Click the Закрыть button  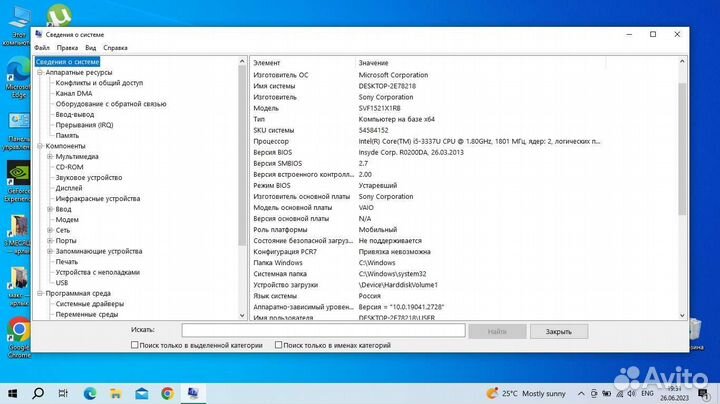point(559,331)
